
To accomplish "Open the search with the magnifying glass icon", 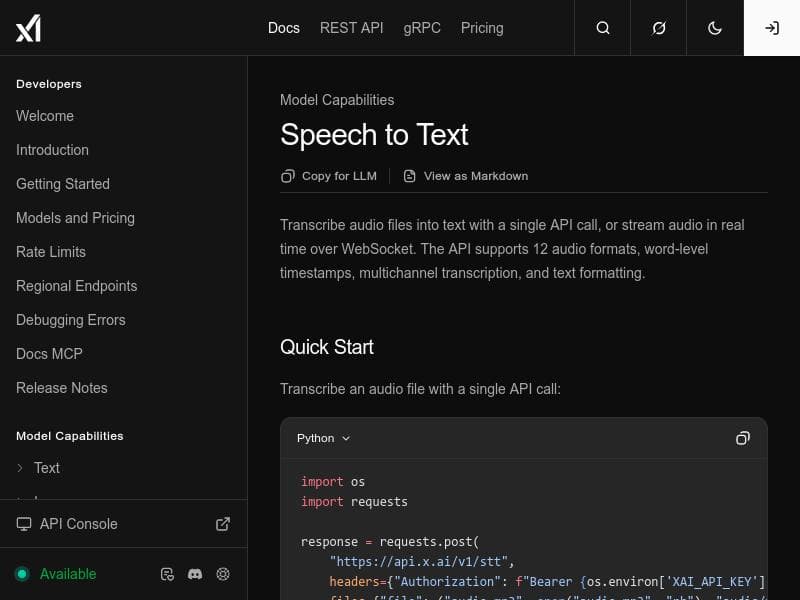I will tap(602, 28).
